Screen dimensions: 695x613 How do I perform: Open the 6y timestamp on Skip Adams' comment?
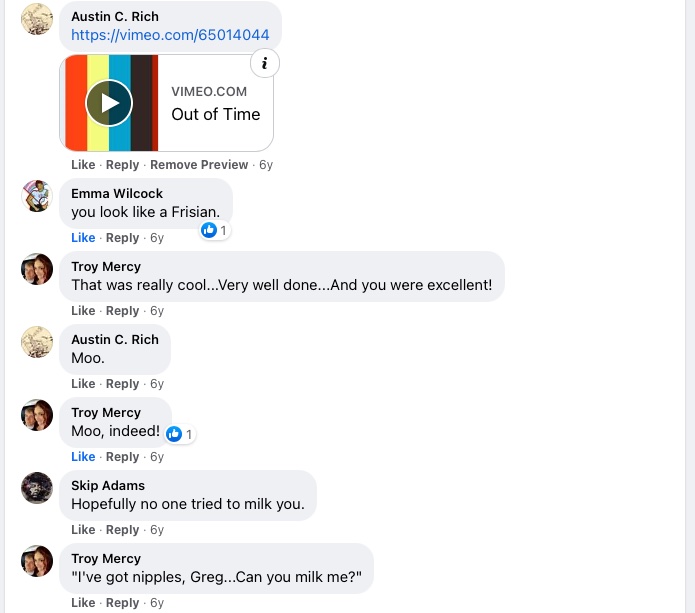click(157, 530)
